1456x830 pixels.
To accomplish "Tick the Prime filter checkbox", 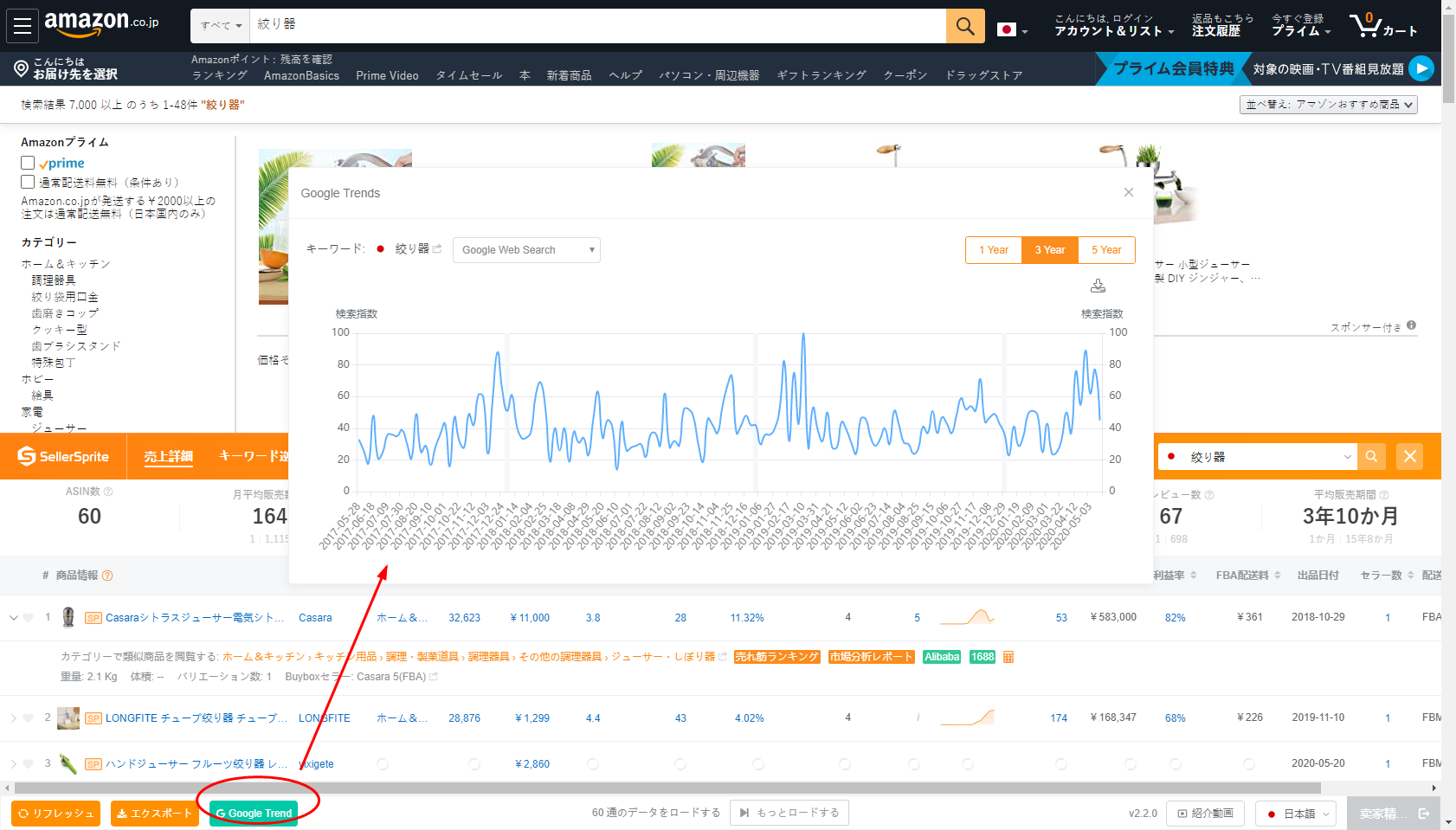I will (x=28, y=163).
